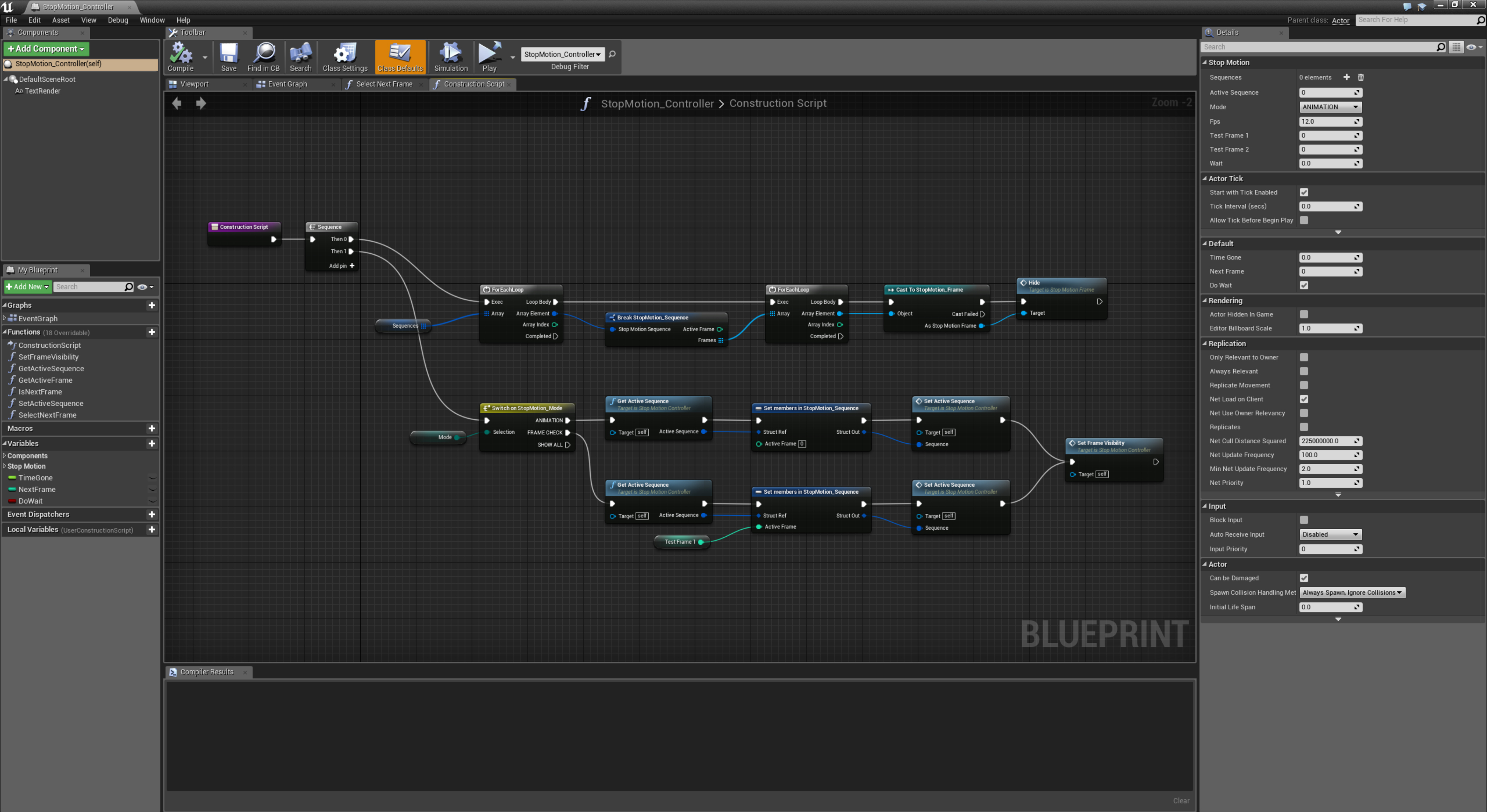Click the Add New button

[x=27, y=287]
